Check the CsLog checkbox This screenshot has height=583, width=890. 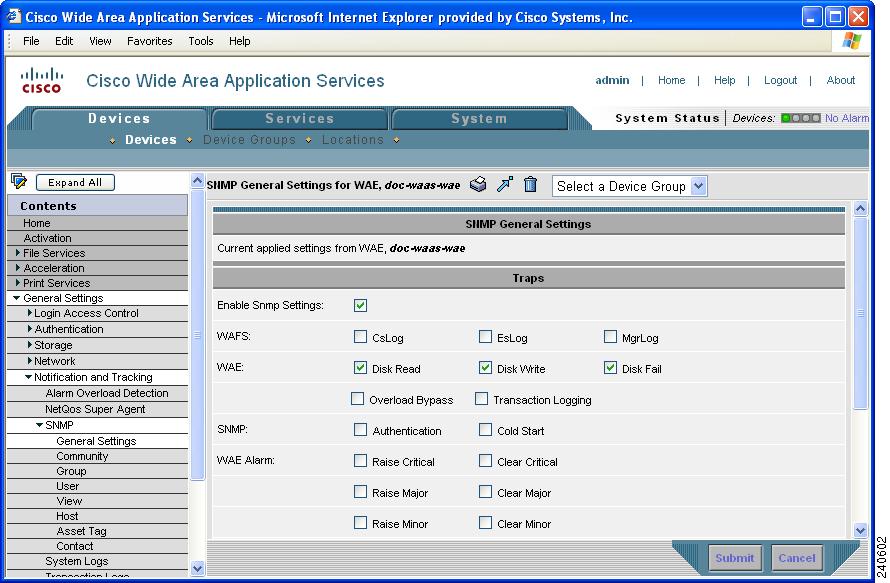point(360,337)
